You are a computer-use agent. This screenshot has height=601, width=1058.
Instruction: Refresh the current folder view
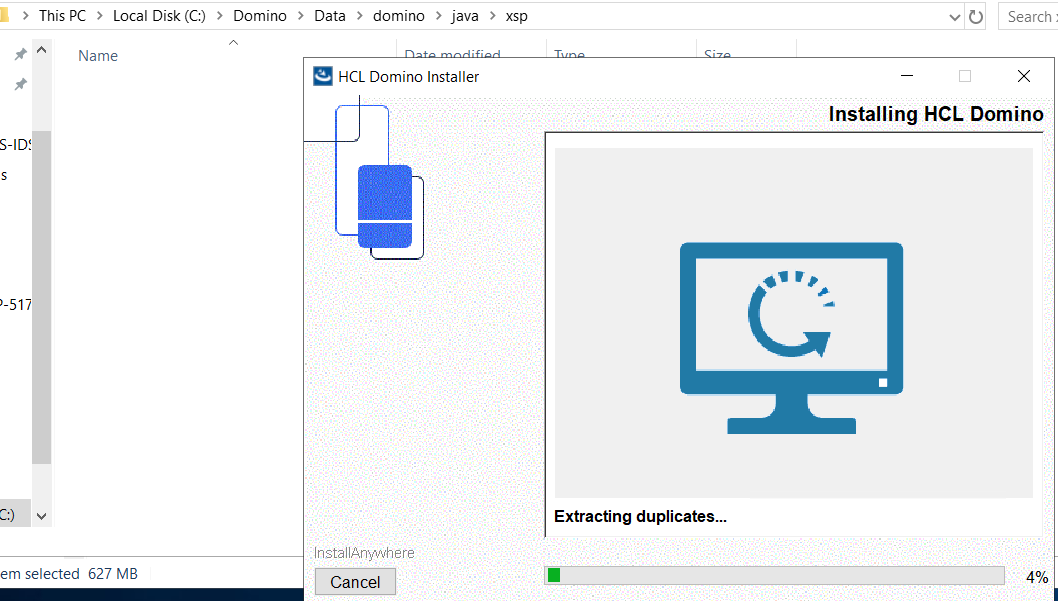(x=976, y=17)
